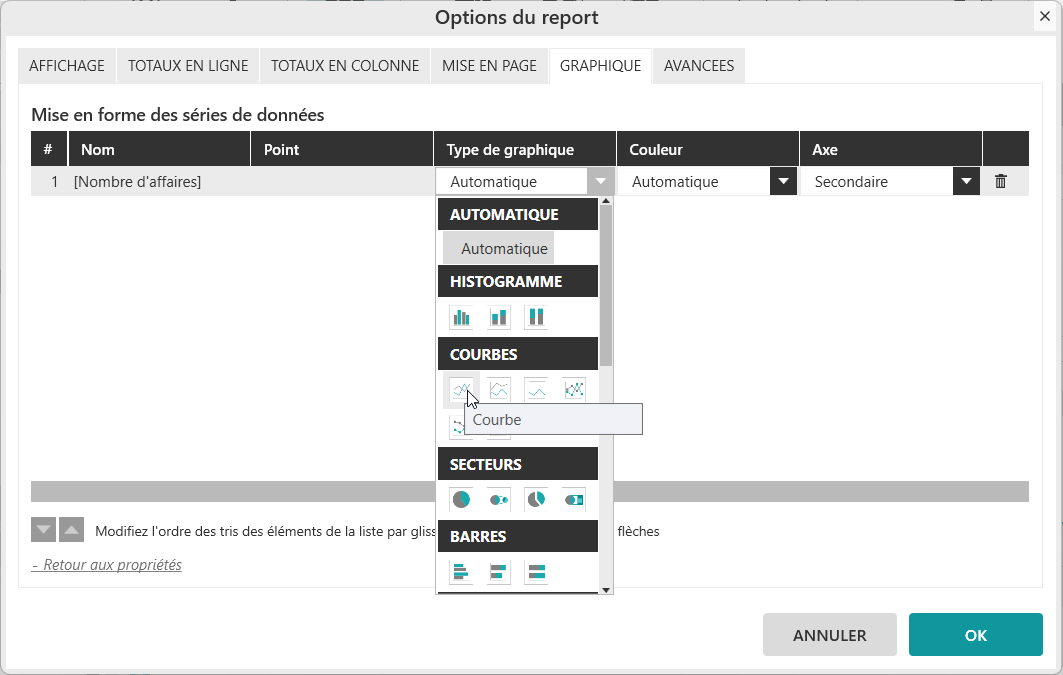
Task: Select the Automatique chart type option
Action: point(504,249)
